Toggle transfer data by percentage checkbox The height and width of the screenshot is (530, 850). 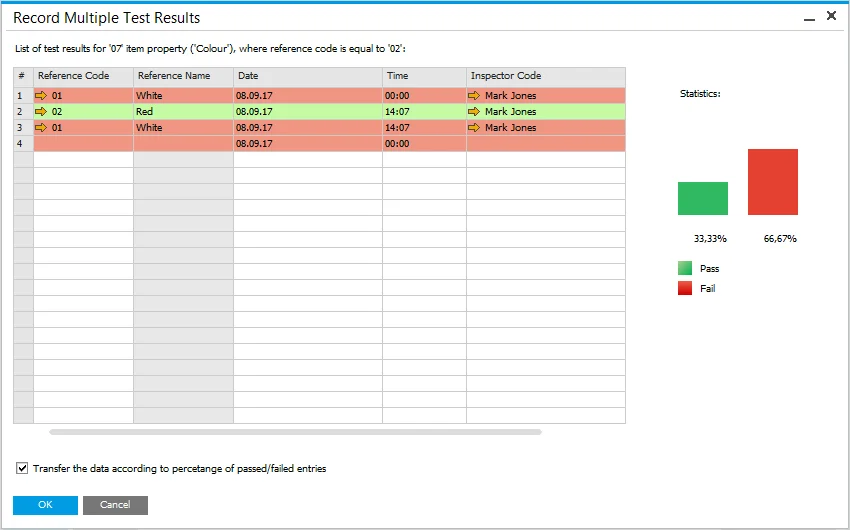click(x=22, y=468)
